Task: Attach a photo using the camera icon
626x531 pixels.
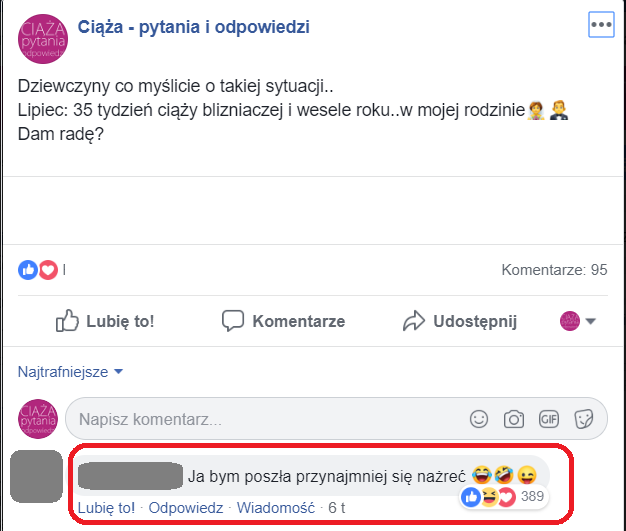Action: (514, 419)
